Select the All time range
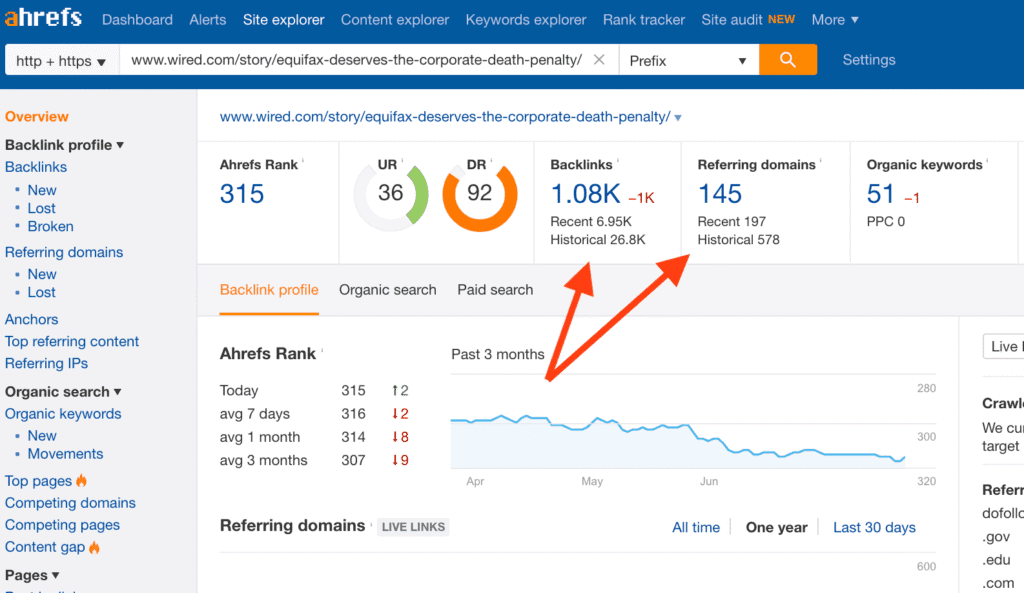The image size is (1024, 593). (x=696, y=527)
